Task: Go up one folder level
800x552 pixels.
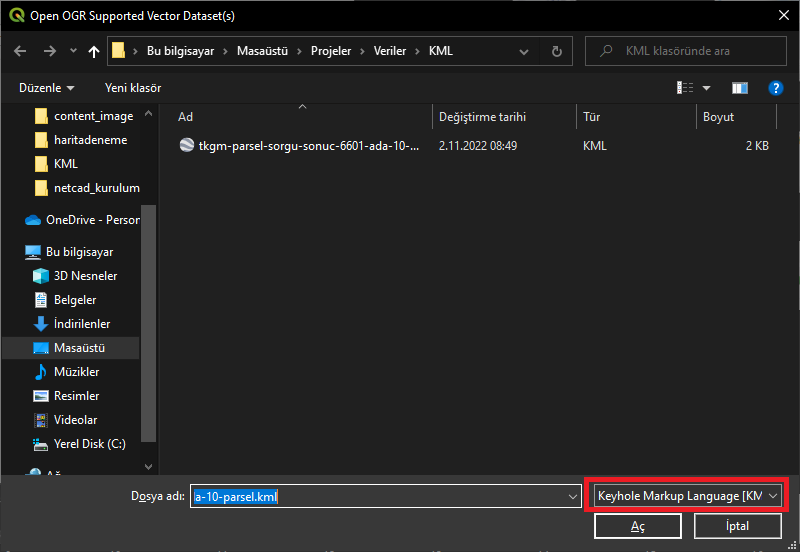Action: 93,51
